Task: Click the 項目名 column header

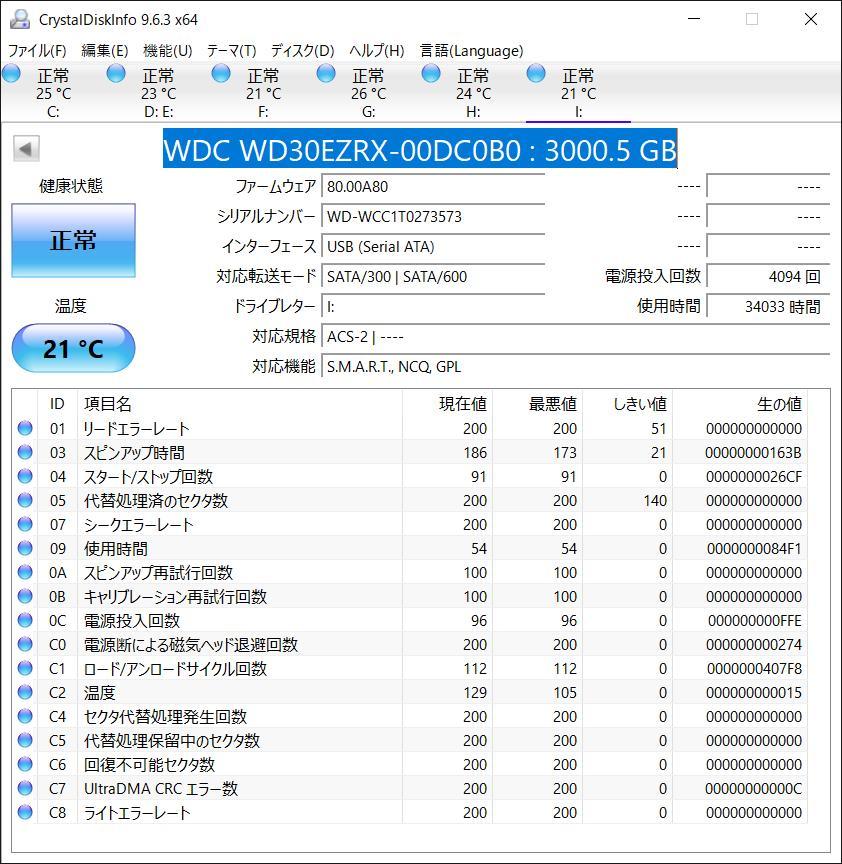Action: tap(108, 404)
